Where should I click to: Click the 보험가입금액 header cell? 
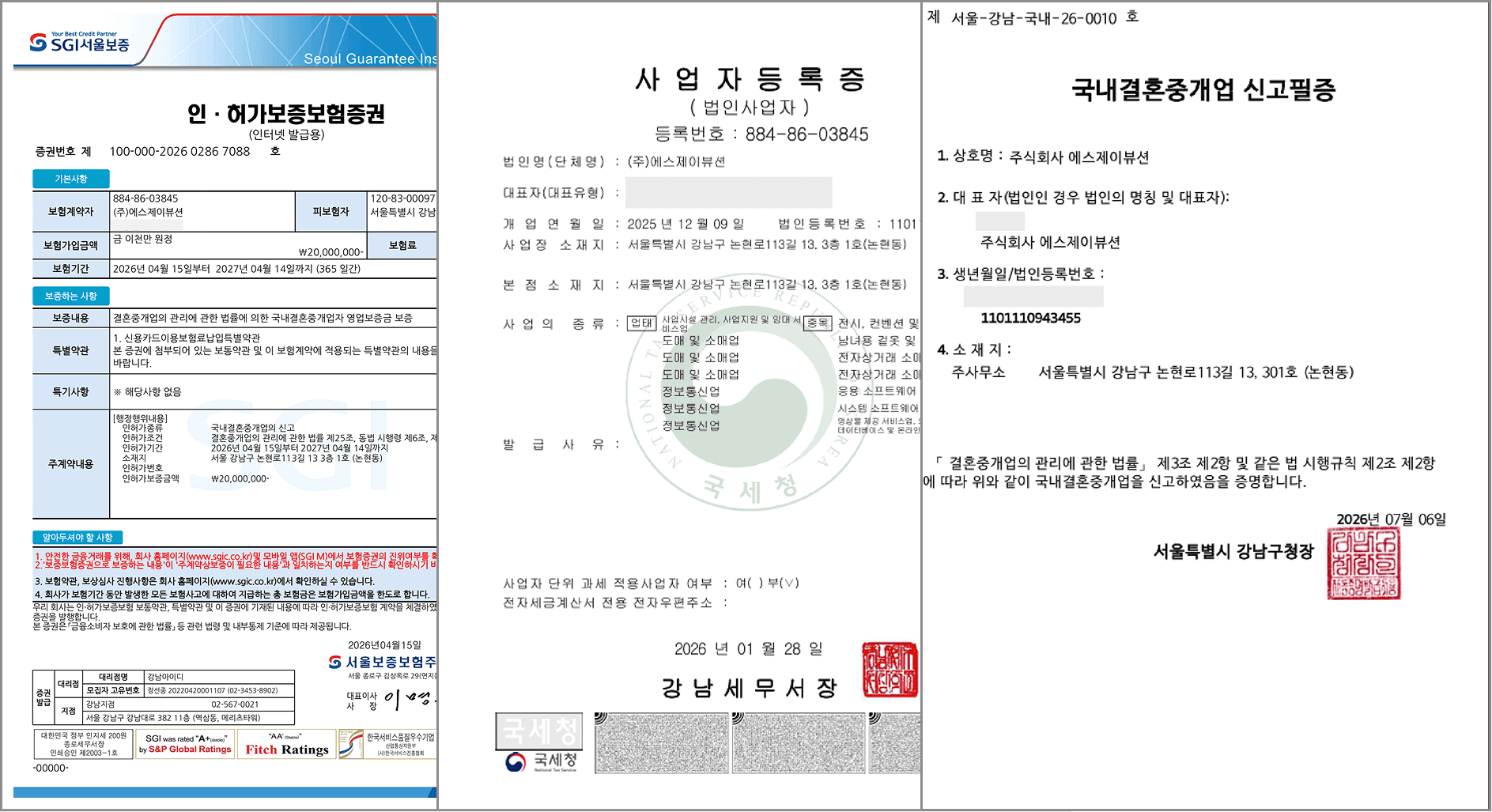coord(71,245)
